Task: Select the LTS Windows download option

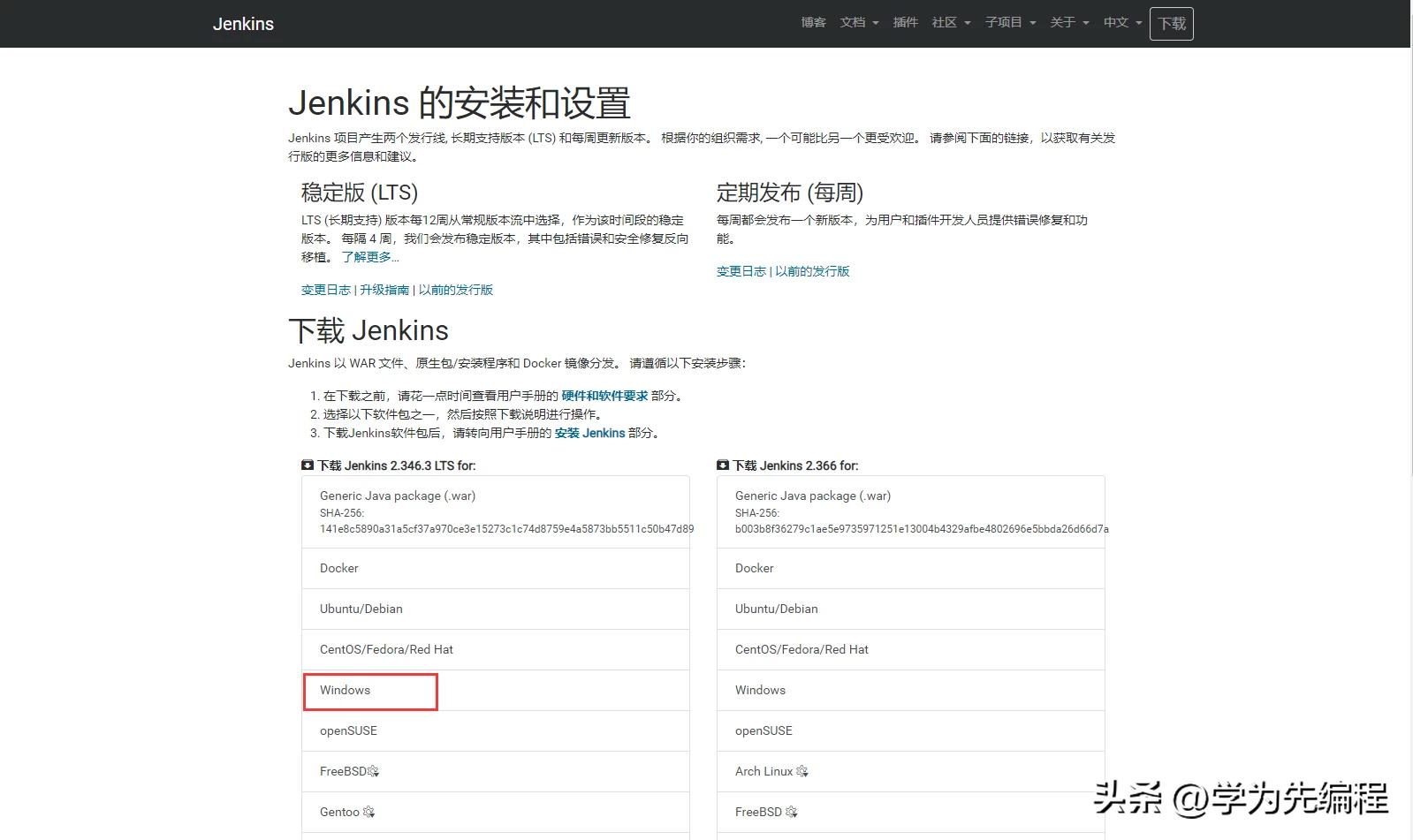Action: click(x=495, y=690)
